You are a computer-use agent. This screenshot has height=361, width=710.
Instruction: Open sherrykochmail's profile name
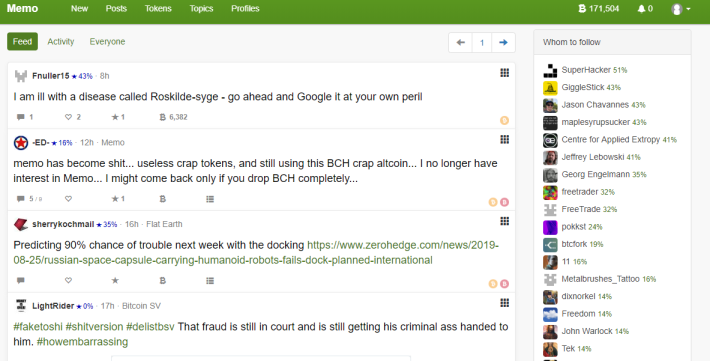(63, 224)
